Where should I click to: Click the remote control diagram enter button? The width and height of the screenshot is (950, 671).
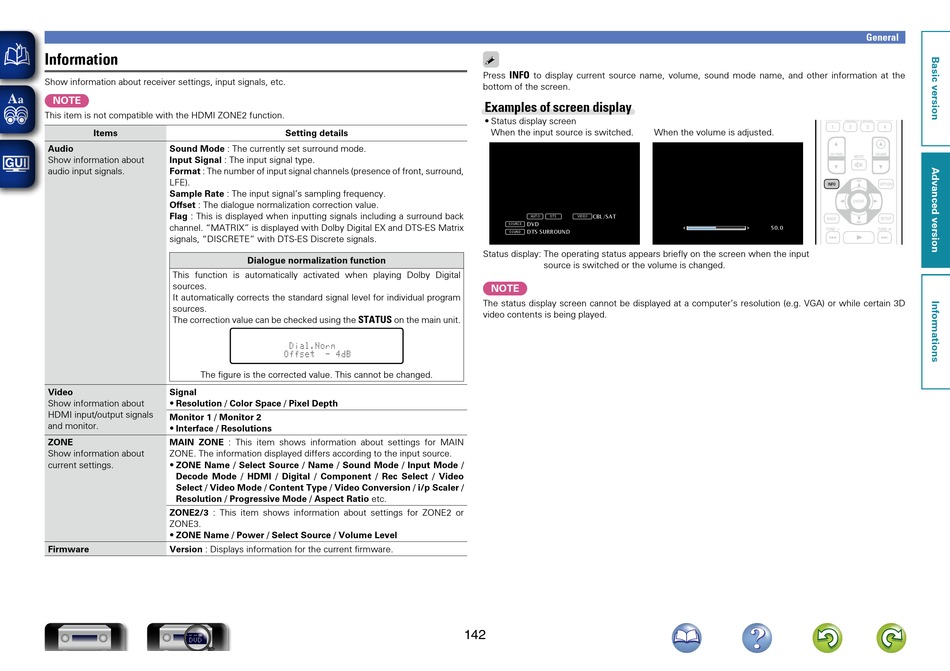tap(859, 201)
